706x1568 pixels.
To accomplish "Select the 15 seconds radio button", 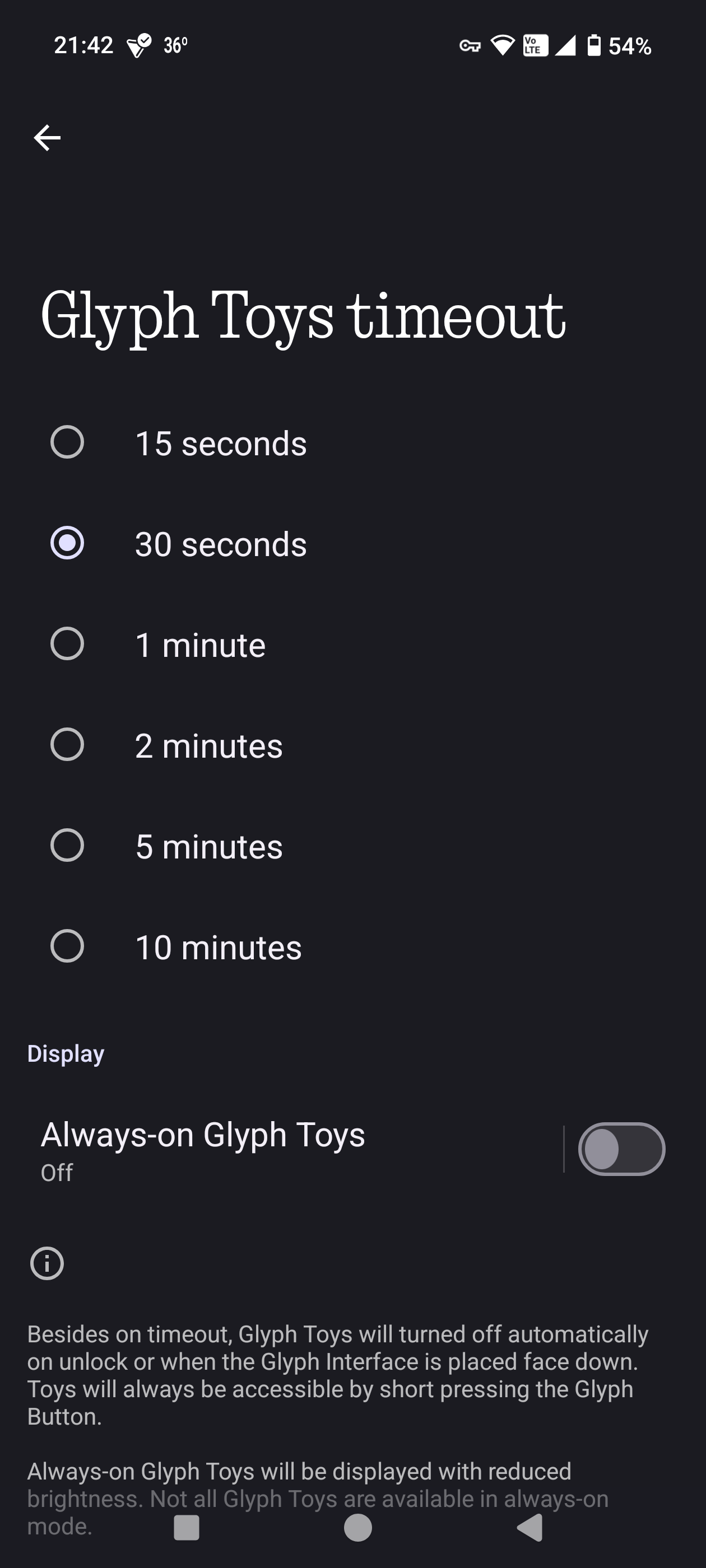I will point(67,442).
